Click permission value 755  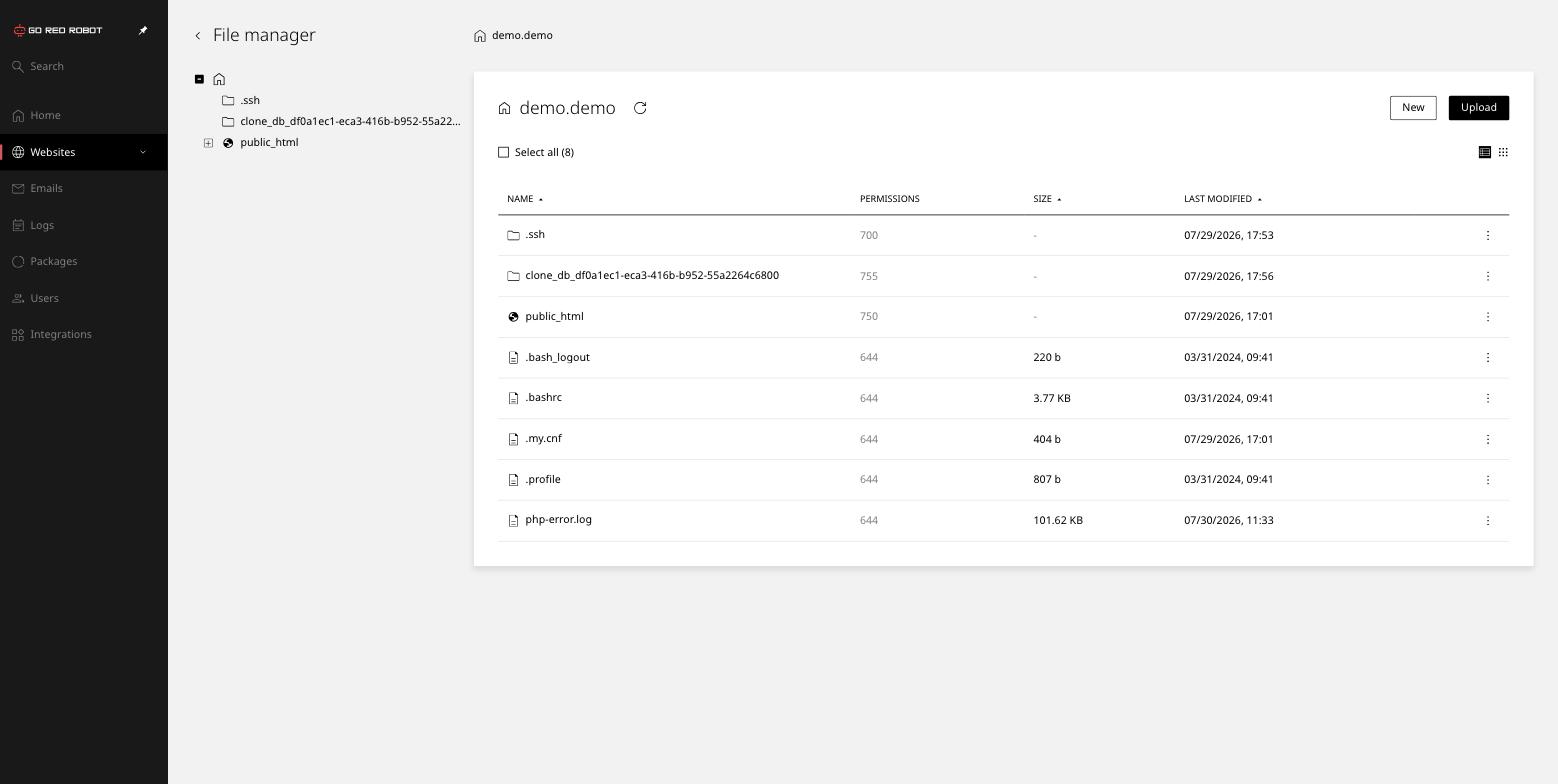tap(868, 276)
